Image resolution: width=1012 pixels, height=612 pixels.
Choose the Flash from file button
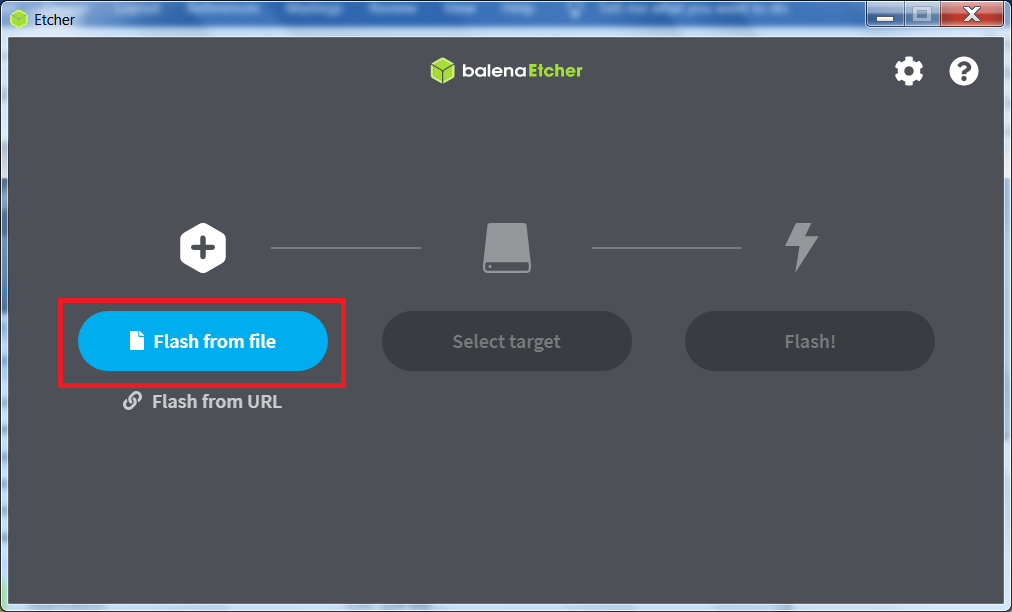(x=203, y=341)
